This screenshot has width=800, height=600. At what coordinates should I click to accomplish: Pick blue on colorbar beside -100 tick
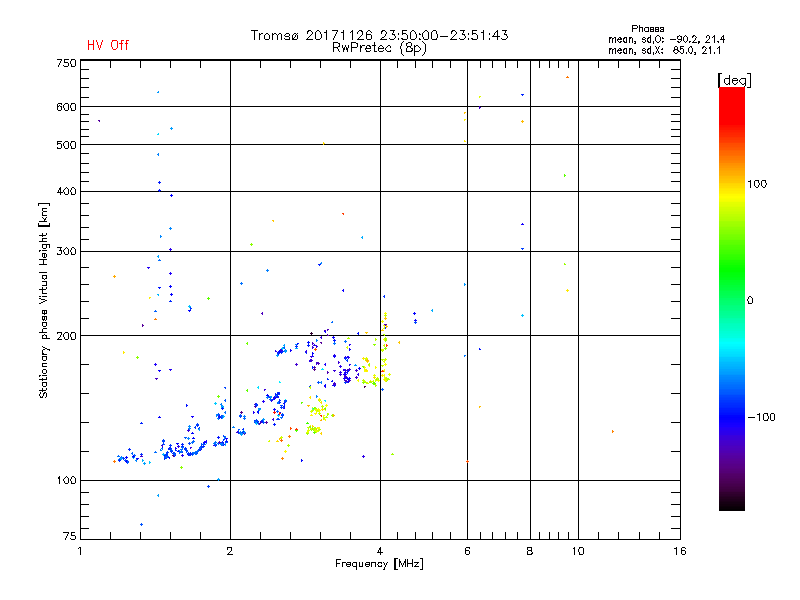click(731, 416)
